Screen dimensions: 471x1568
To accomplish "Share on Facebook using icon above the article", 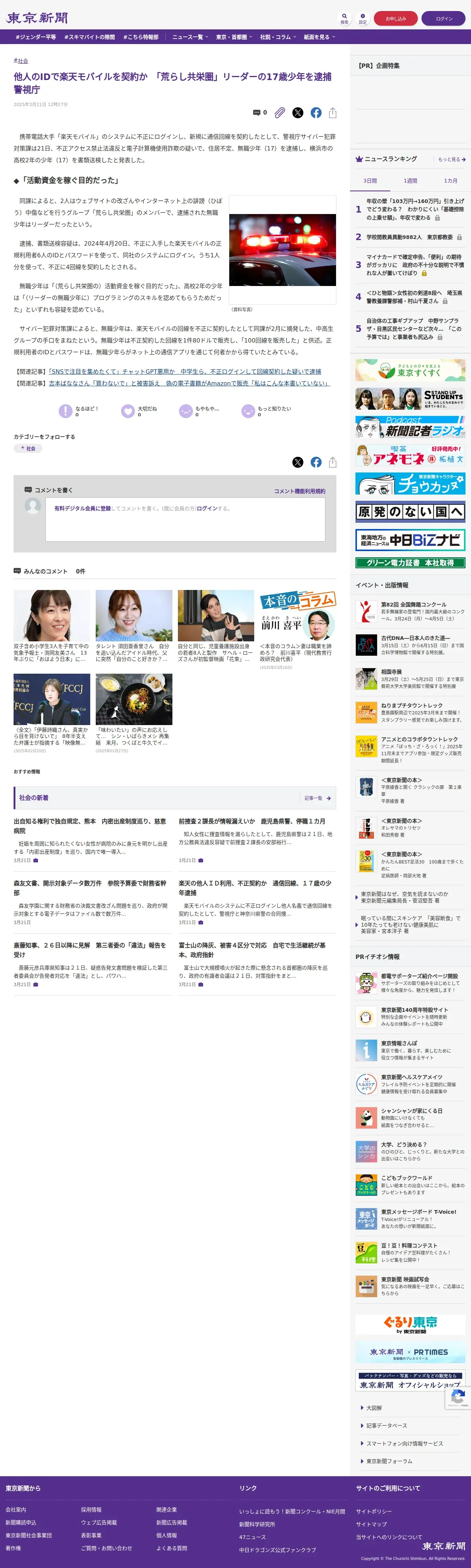I will point(316,113).
